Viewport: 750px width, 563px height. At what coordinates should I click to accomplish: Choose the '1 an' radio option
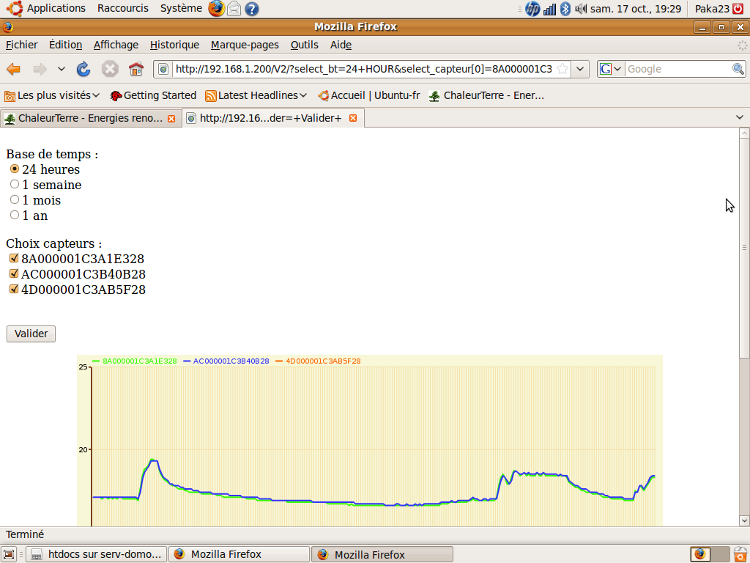click(14, 215)
